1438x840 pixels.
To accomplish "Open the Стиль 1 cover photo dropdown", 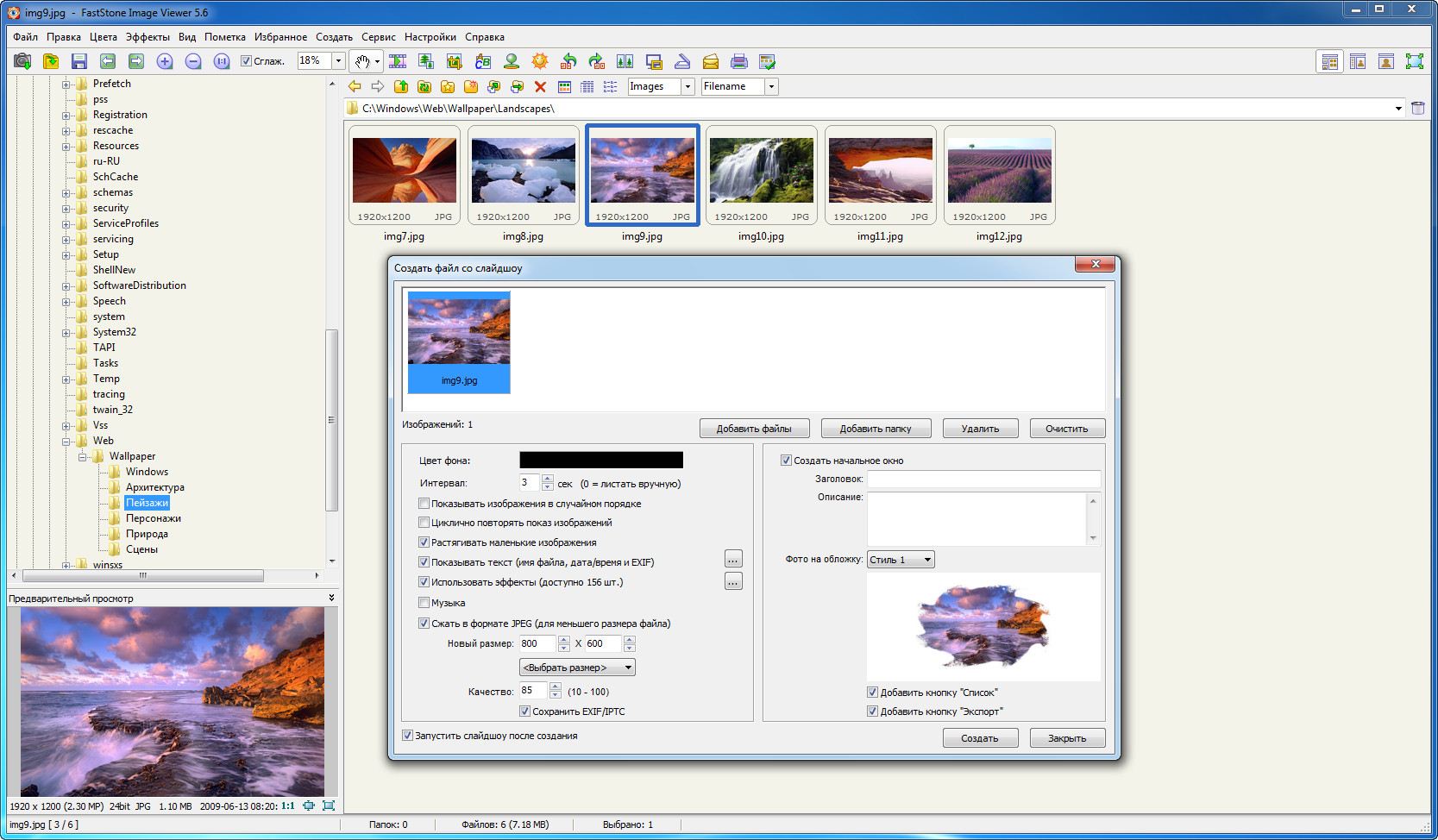I will (901, 560).
